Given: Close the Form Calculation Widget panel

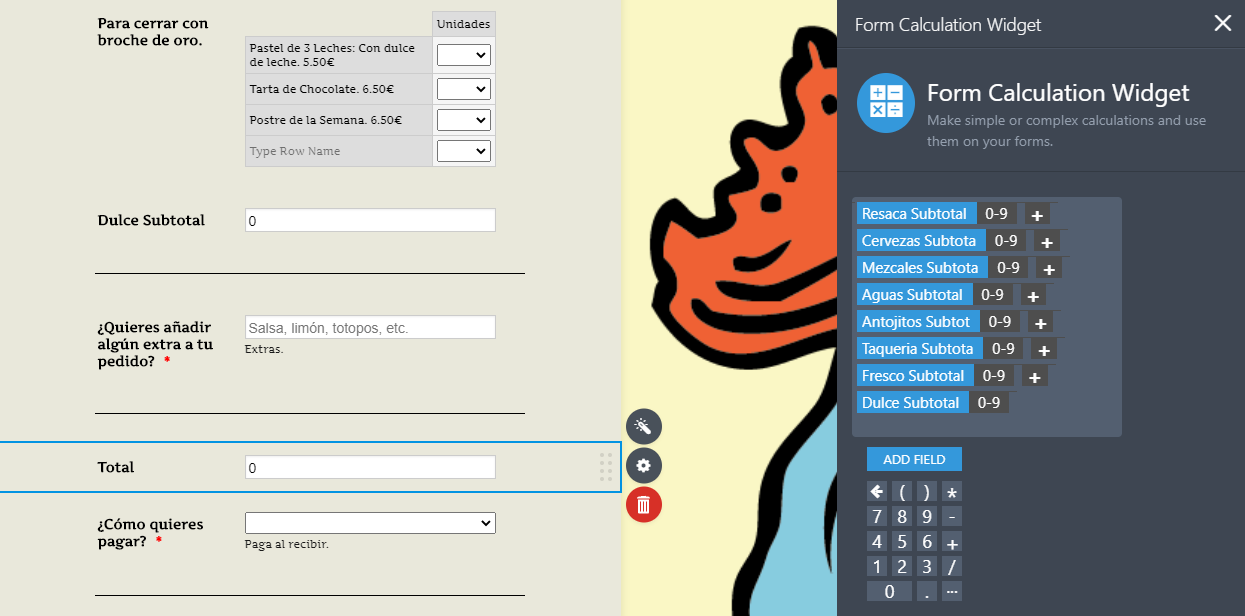Looking at the screenshot, I should click(x=1222, y=24).
